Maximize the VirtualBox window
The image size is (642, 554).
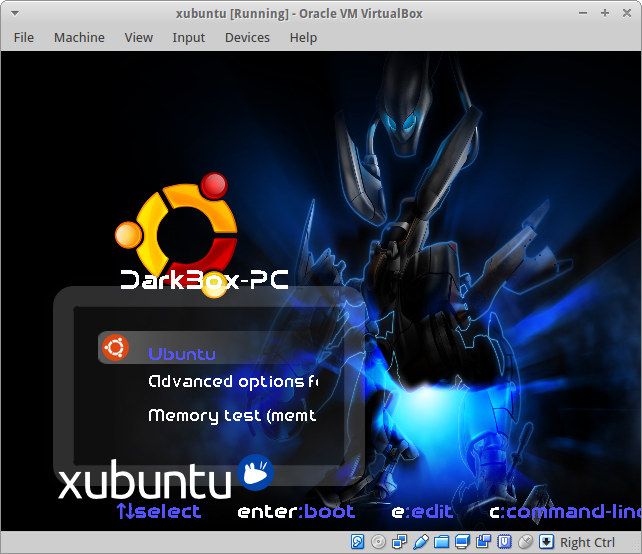coord(605,13)
